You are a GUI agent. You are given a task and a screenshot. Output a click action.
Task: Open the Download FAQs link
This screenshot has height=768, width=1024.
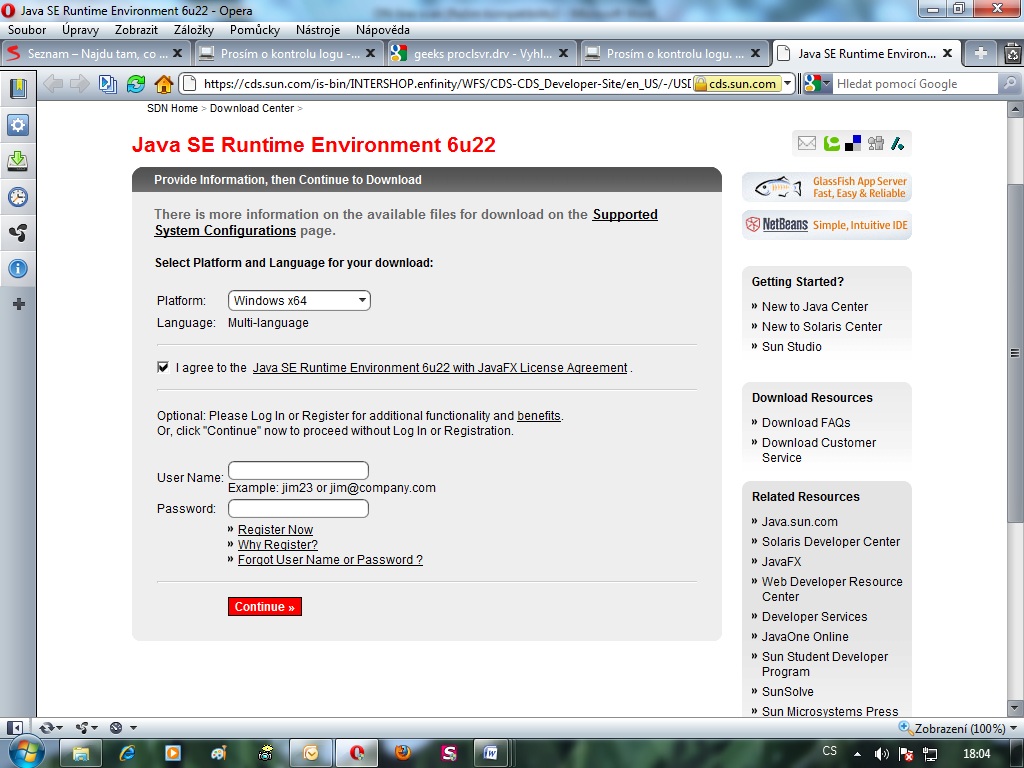(x=806, y=423)
